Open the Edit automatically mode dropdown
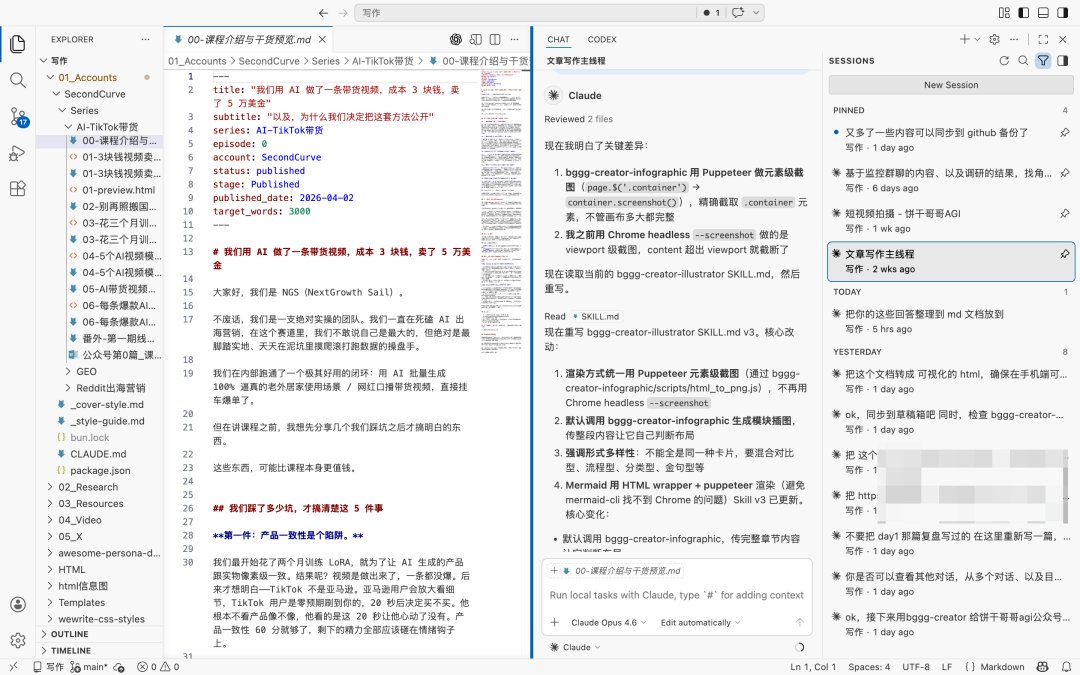Viewport: 1080px width, 675px height. click(x=700, y=623)
